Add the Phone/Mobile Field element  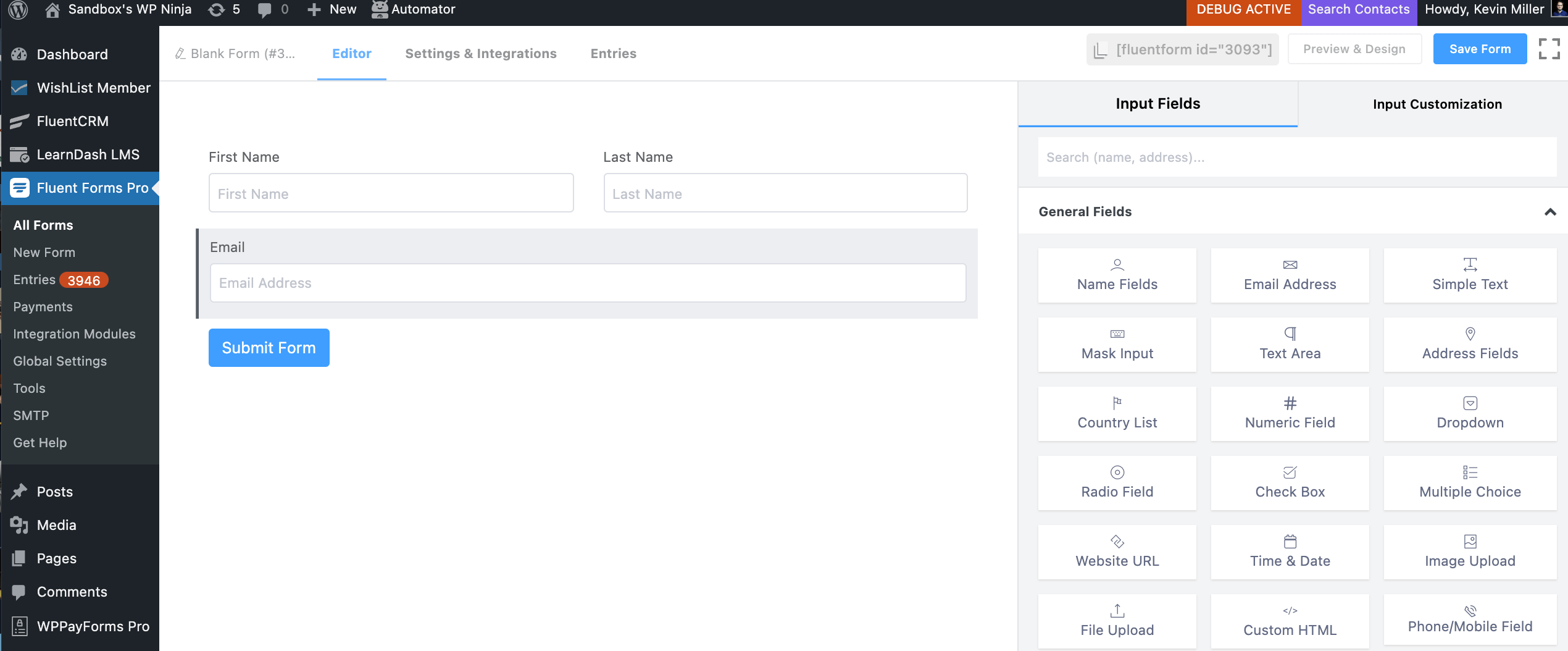tap(1470, 619)
